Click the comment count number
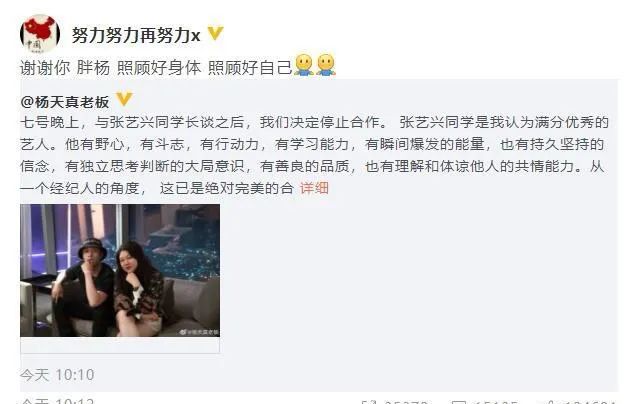The image size is (634, 404). pyautogui.click(x=495, y=402)
